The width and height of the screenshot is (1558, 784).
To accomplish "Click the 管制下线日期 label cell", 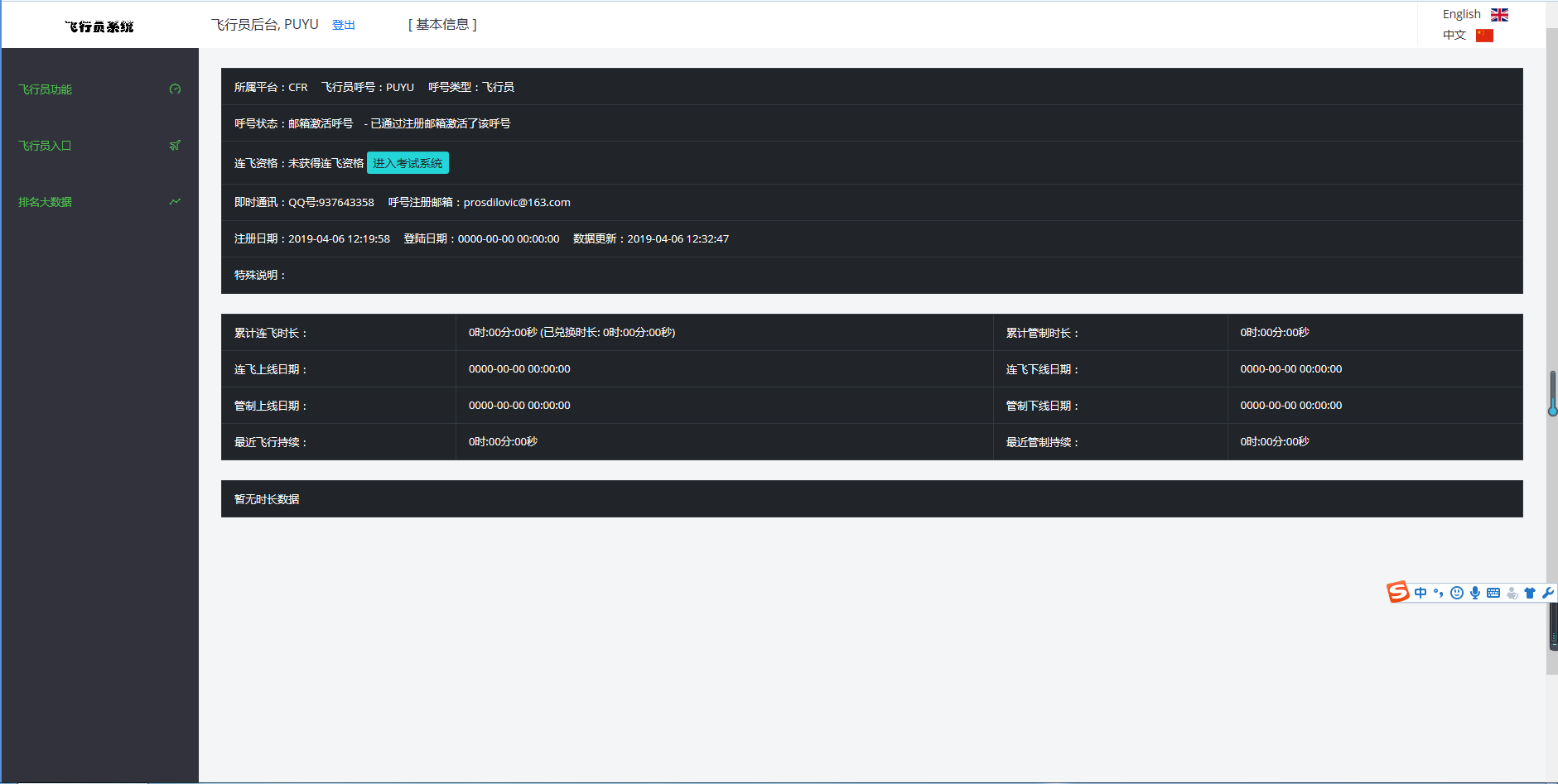I will pyautogui.click(x=1110, y=406).
